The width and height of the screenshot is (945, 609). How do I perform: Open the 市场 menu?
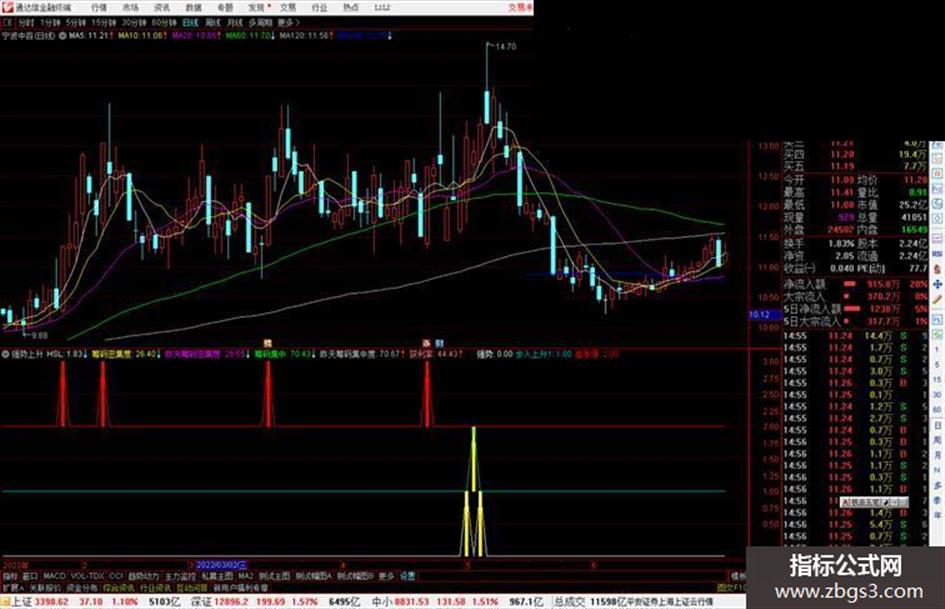[130, 7]
